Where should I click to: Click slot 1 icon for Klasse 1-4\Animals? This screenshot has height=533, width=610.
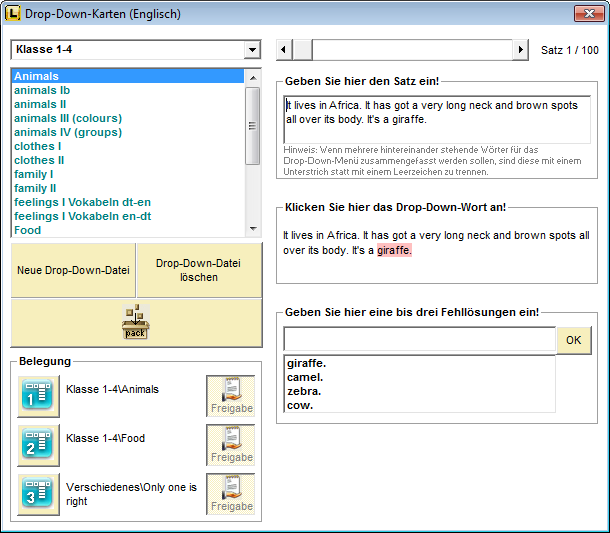(x=38, y=396)
